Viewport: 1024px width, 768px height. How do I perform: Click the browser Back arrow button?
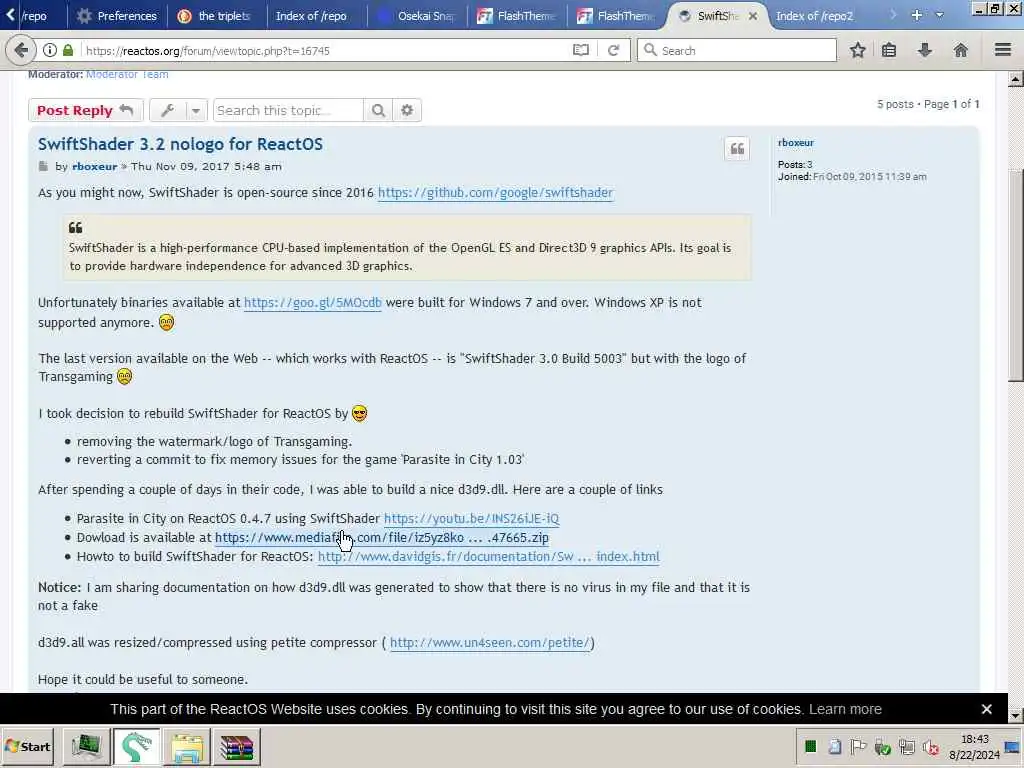pos(21,50)
